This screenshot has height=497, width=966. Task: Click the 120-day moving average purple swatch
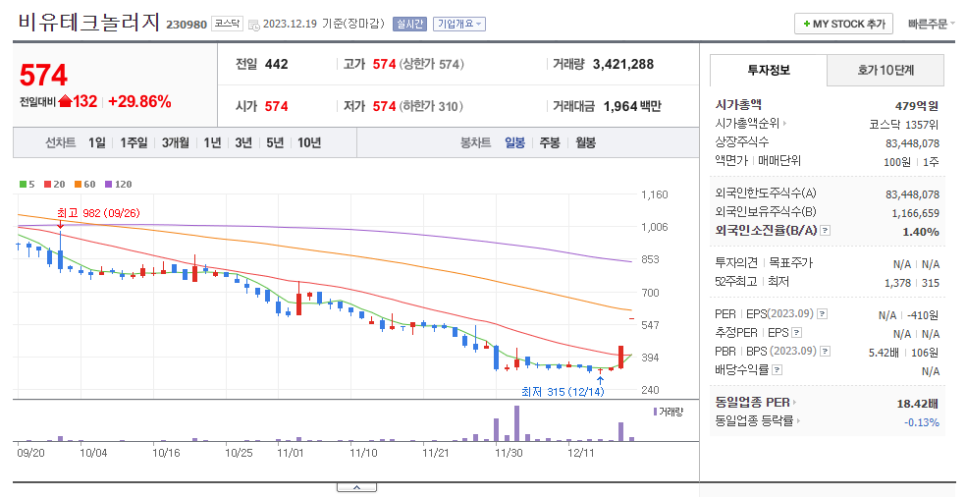pos(108,184)
